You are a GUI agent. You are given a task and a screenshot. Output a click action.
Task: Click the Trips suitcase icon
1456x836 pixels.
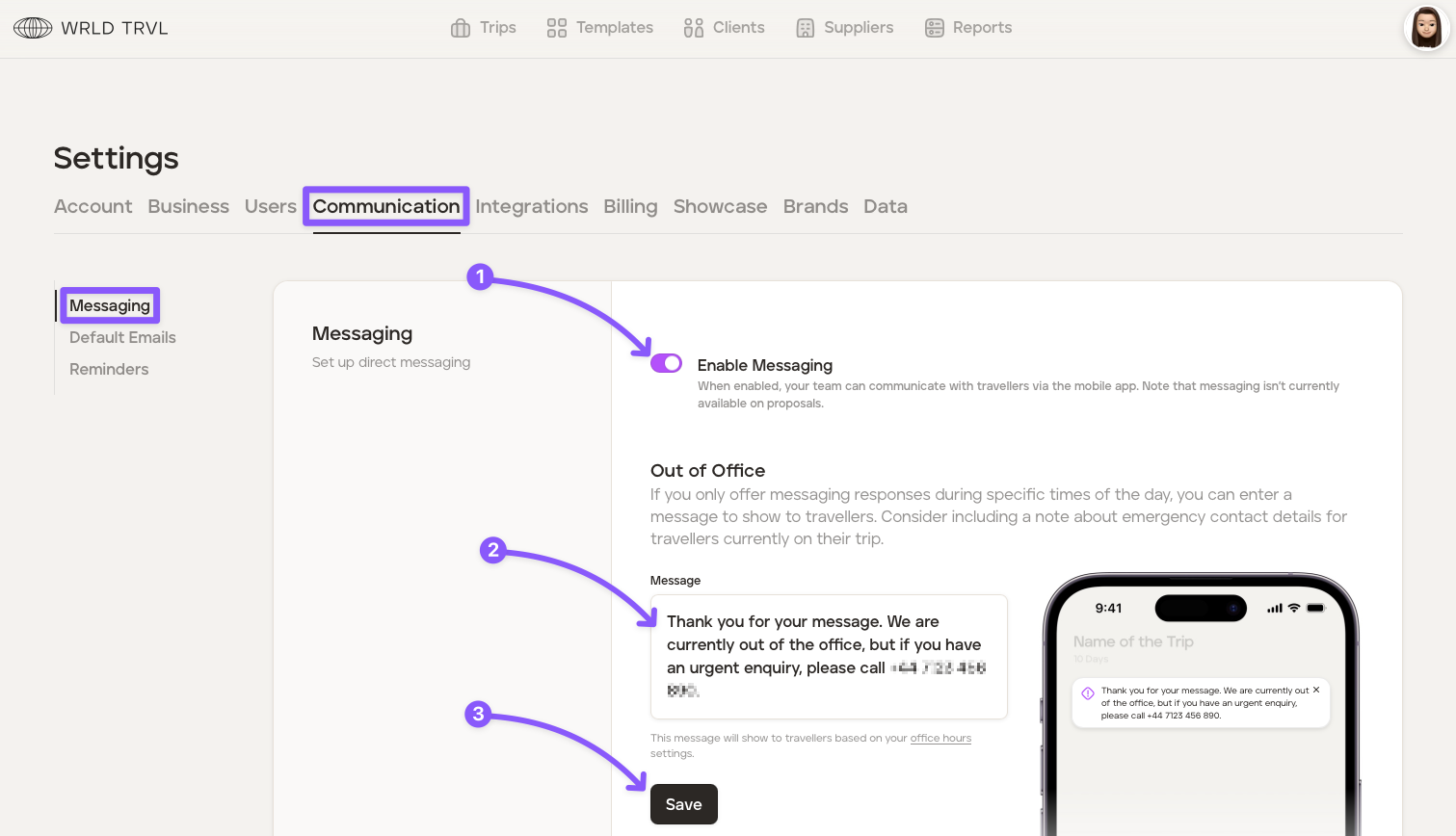[x=461, y=28]
